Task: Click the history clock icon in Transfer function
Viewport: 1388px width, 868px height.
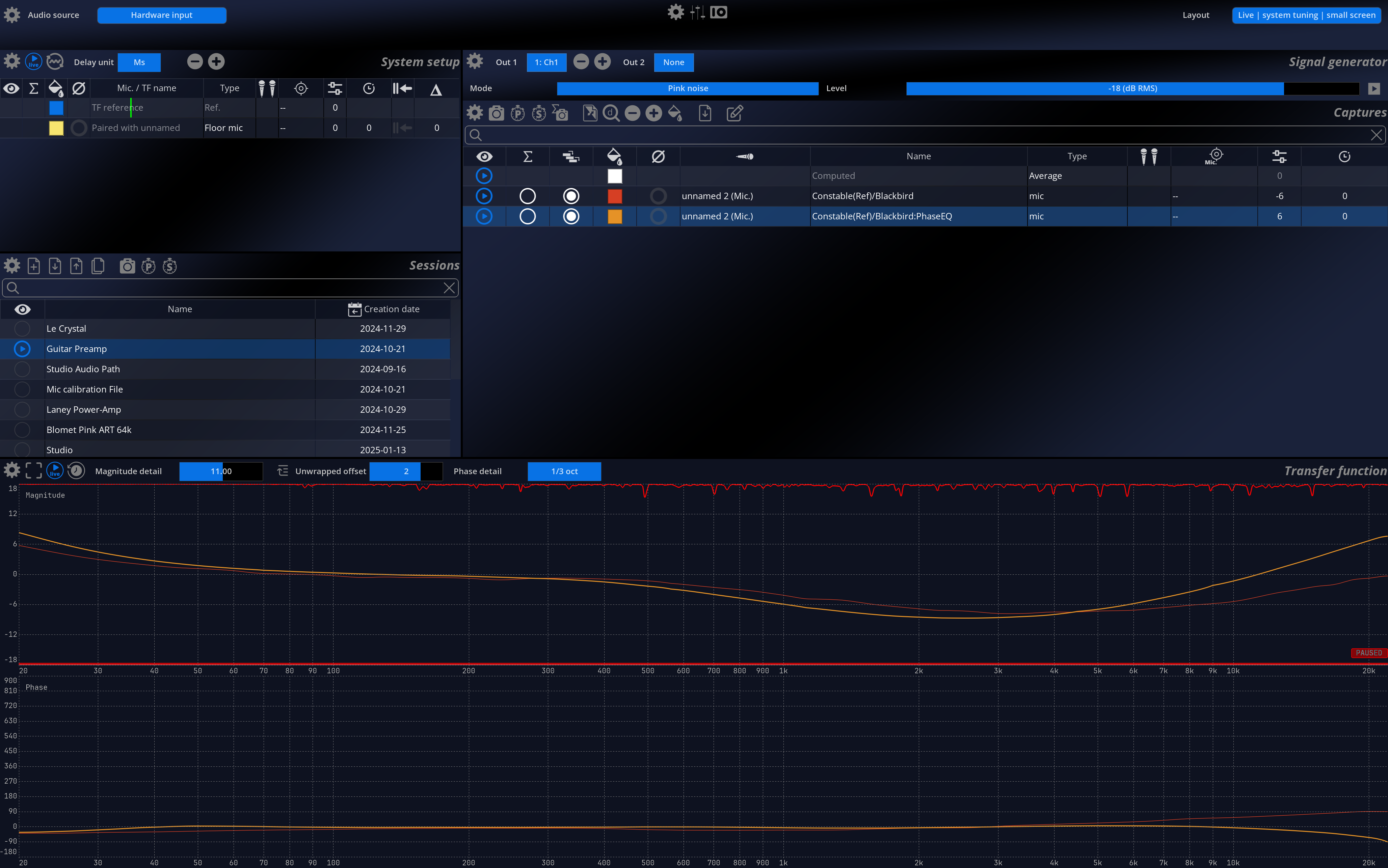Action: pos(76,471)
